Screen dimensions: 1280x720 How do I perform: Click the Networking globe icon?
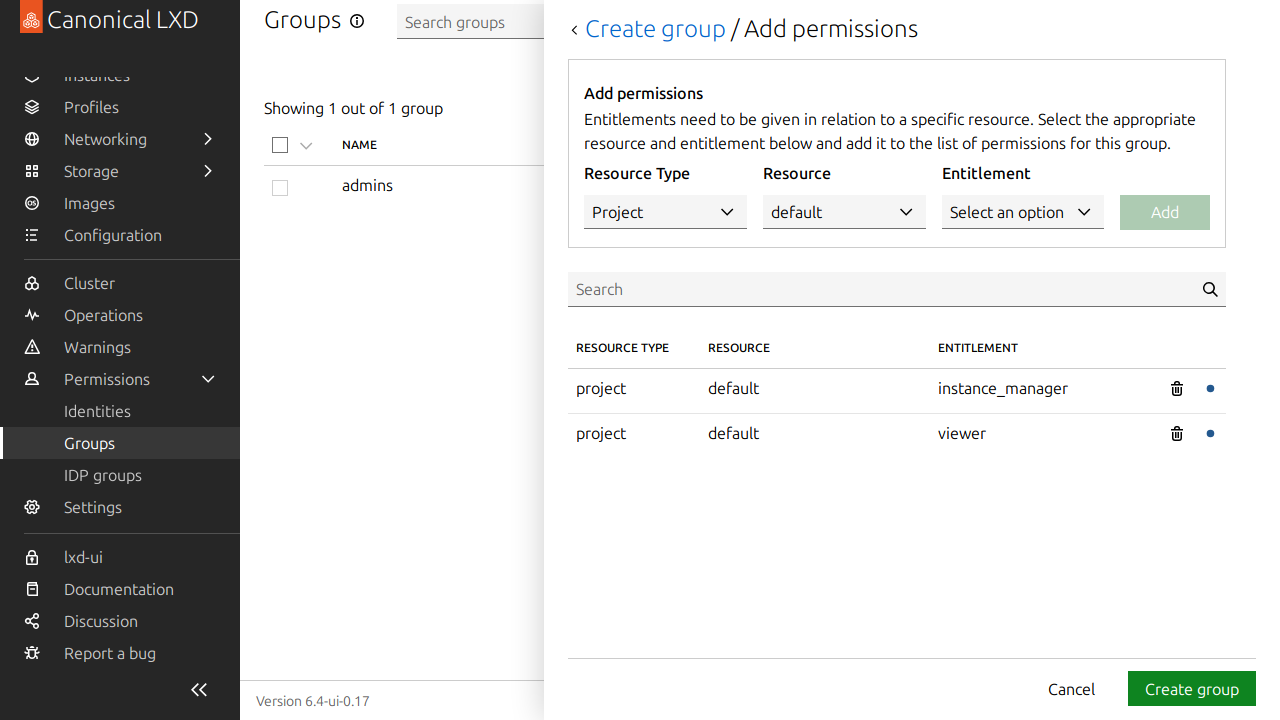32,139
